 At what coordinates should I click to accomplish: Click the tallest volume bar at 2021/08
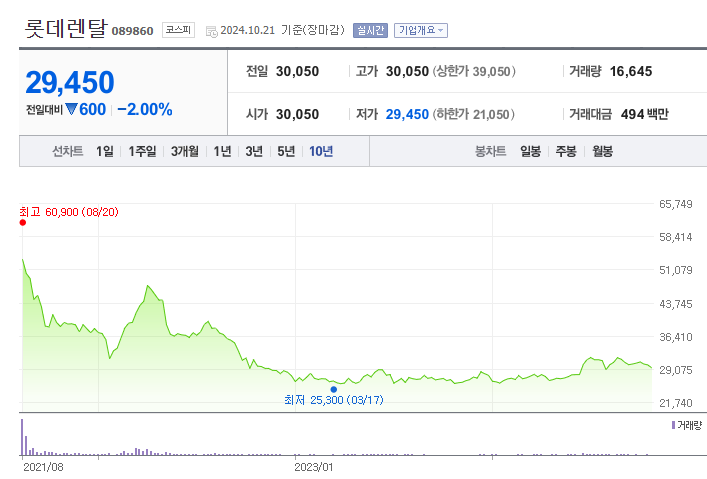click(x=22, y=437)
